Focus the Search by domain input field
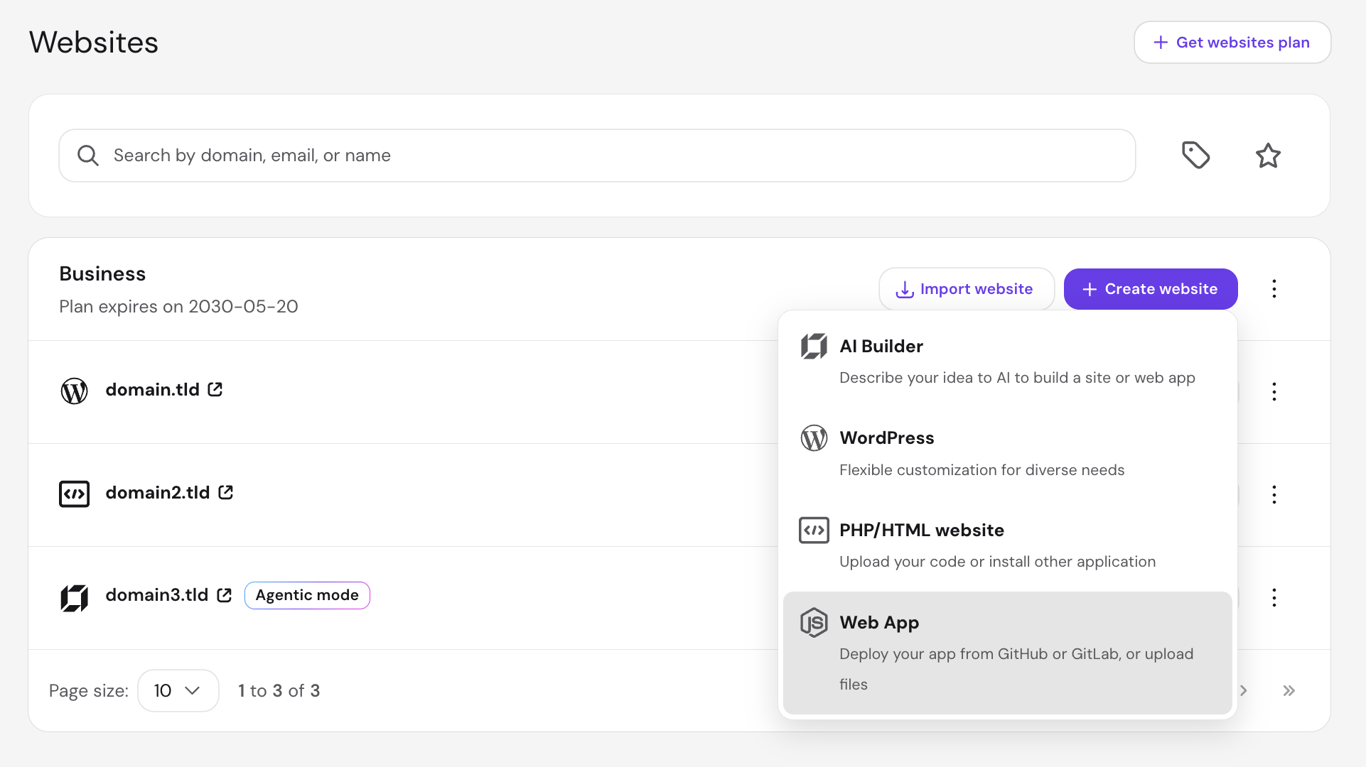This screenshot has width=1366, height=767. tap(597, 155)
